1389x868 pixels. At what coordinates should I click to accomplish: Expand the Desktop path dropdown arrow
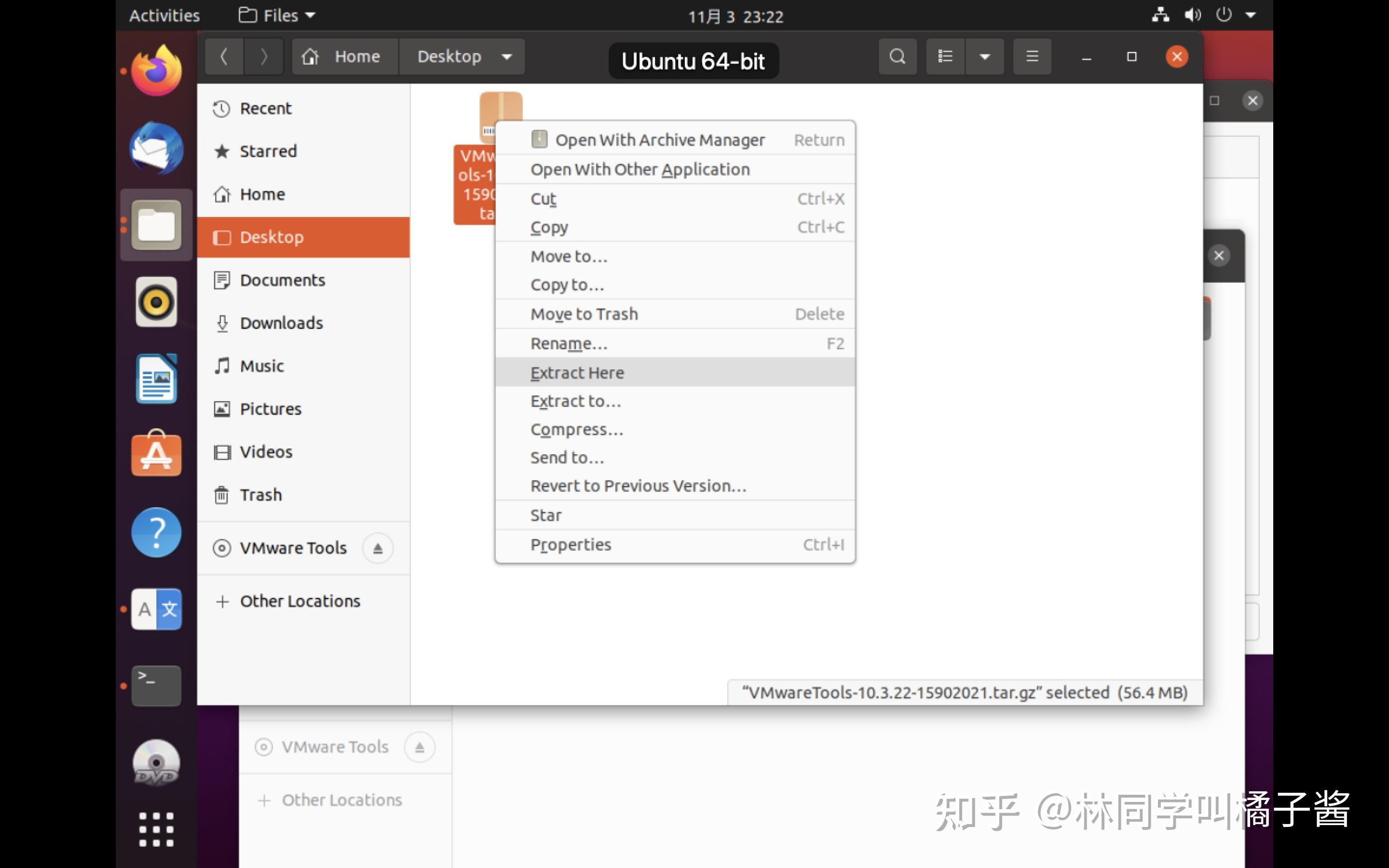tap(506, 56)
